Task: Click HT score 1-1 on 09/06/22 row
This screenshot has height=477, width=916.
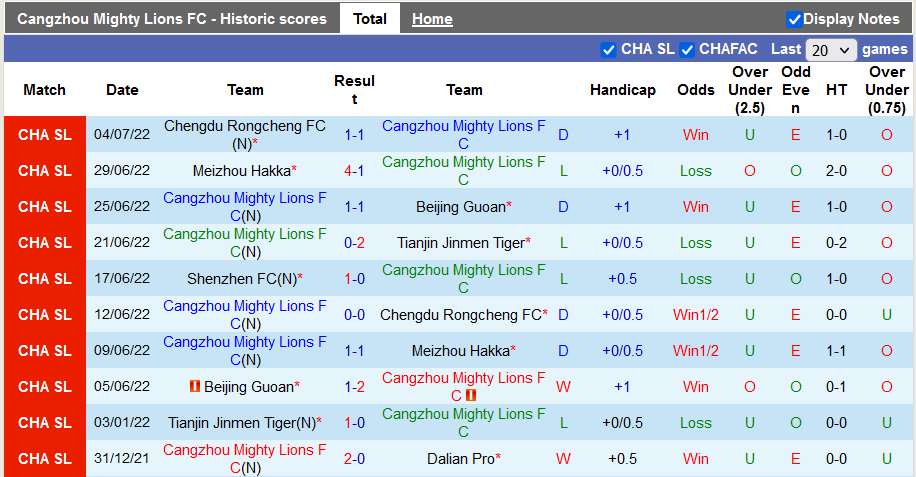Action: (837, 351)
